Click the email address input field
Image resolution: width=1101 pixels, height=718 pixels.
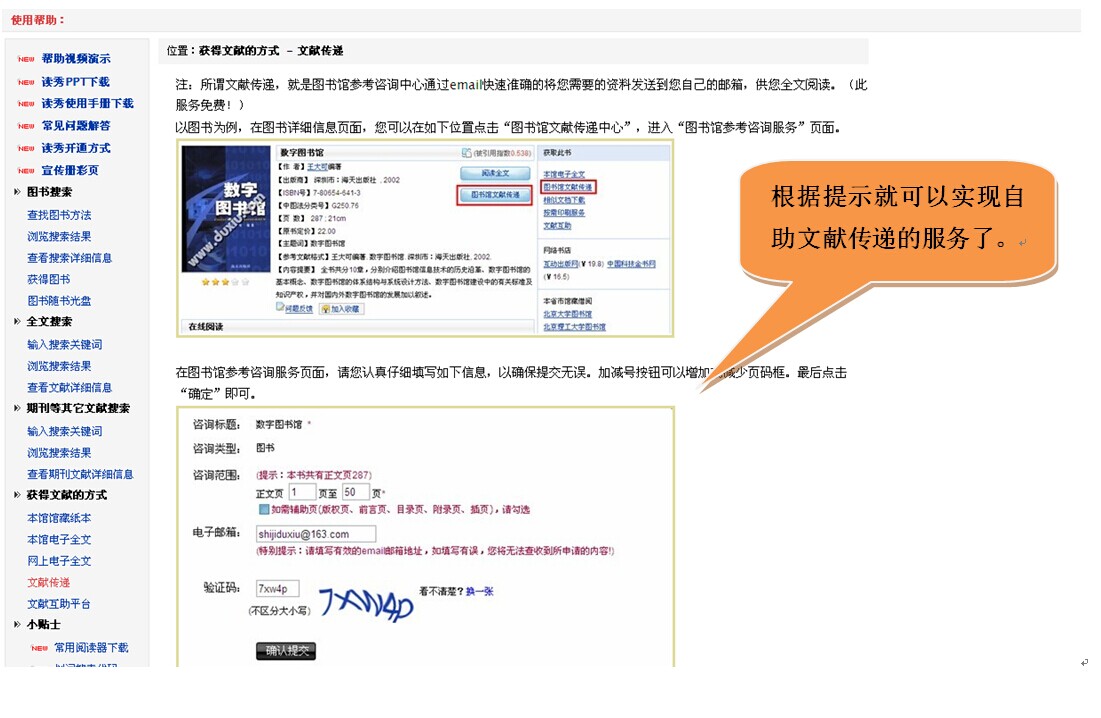316,534
